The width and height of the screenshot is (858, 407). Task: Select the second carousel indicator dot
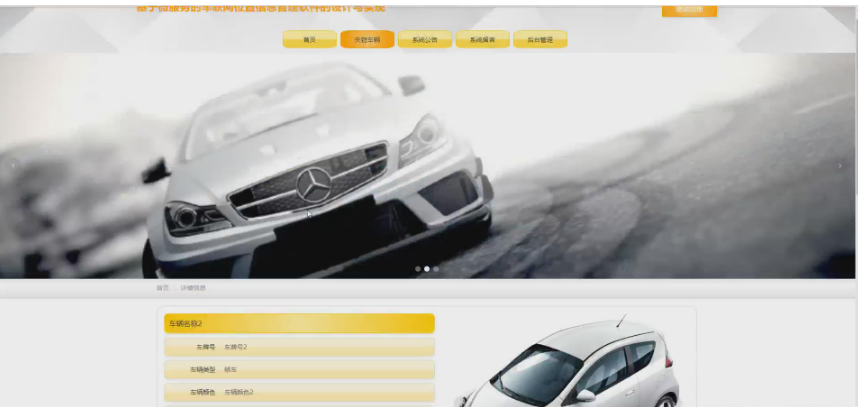pyautogui.click(x=427, y=269)
